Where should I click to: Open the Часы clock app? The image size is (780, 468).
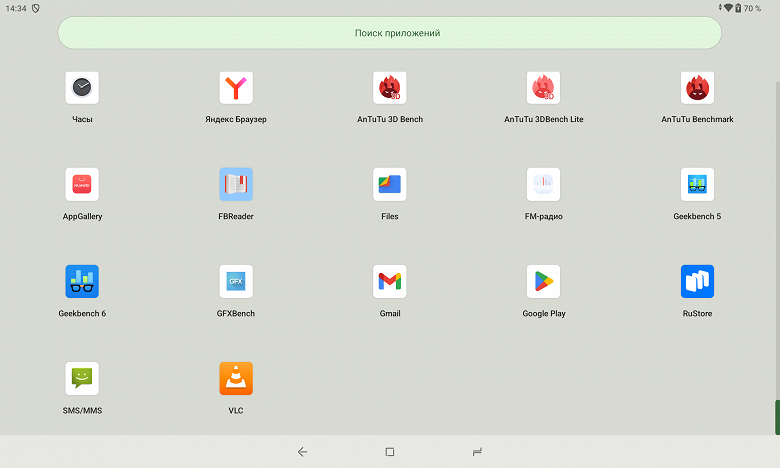82,88
